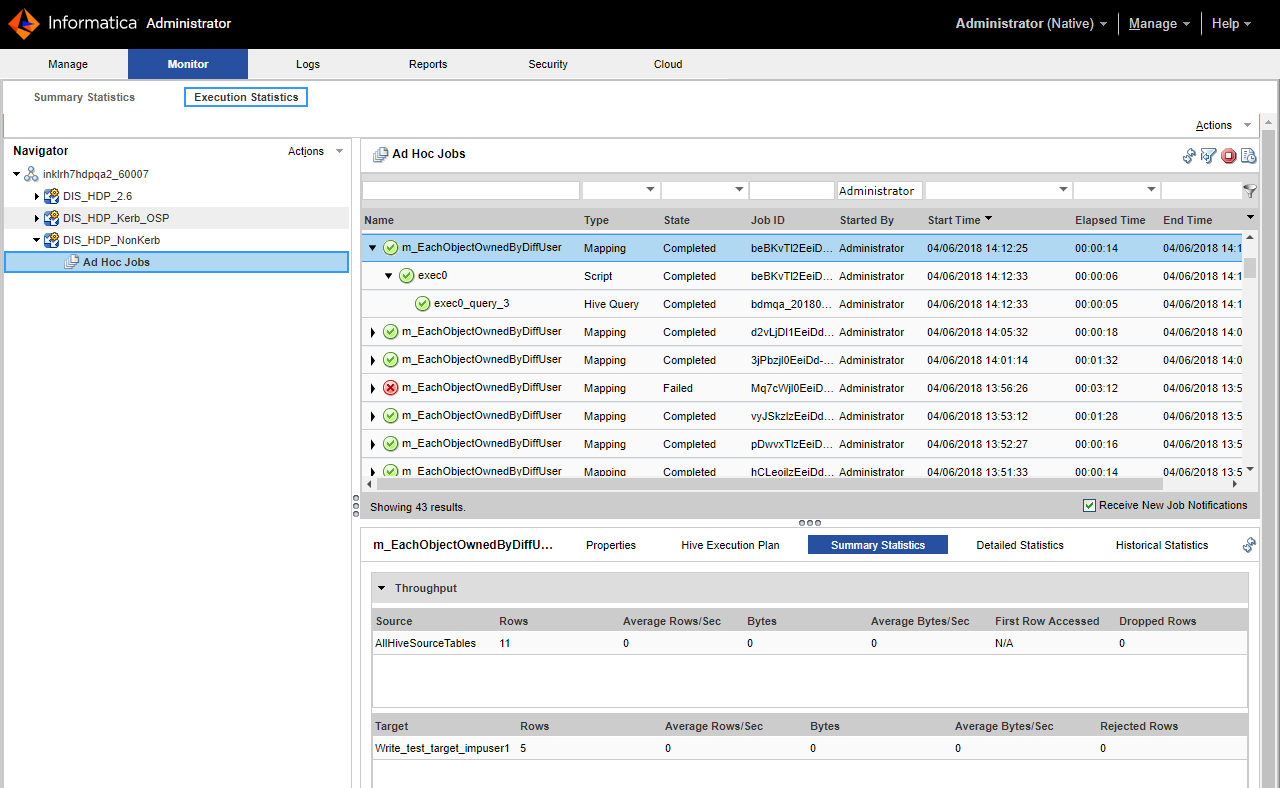Screen dimensions: 1280x788
Task: Open the Properties detail tab
Action: tap(611, 545)
